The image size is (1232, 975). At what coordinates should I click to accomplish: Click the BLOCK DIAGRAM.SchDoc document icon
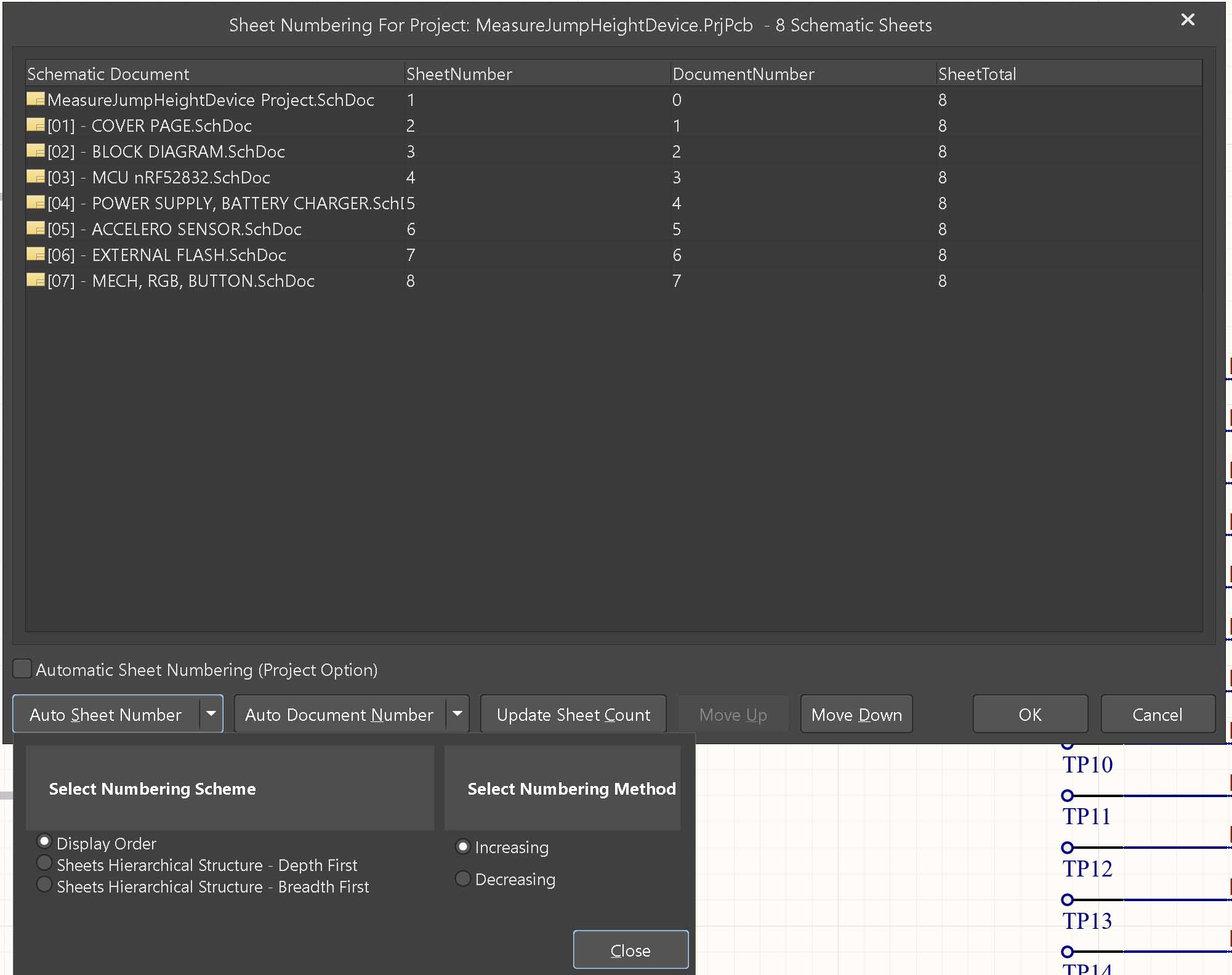[36, 151]
